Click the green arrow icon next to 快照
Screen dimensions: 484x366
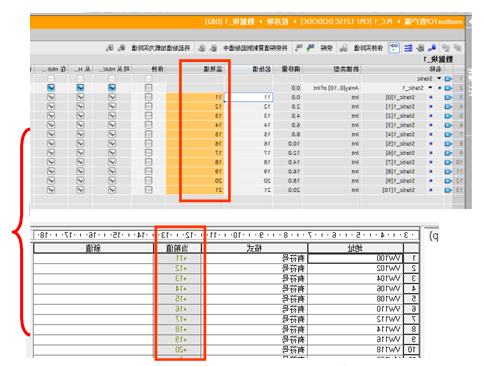[x=310, y=48]
